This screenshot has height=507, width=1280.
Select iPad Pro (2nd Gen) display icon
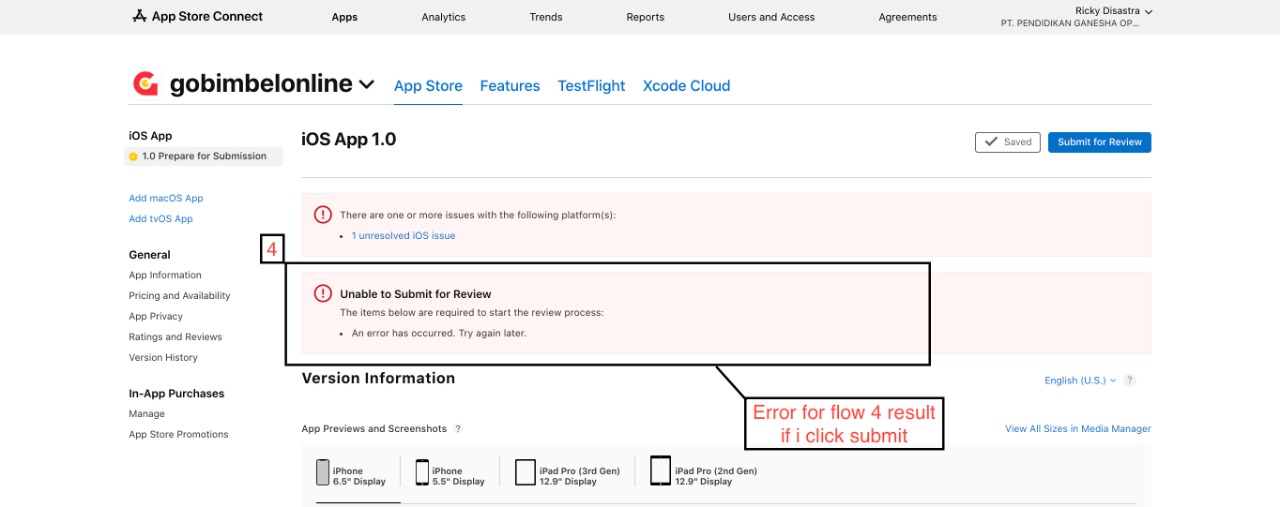click(x=660, y=470)
